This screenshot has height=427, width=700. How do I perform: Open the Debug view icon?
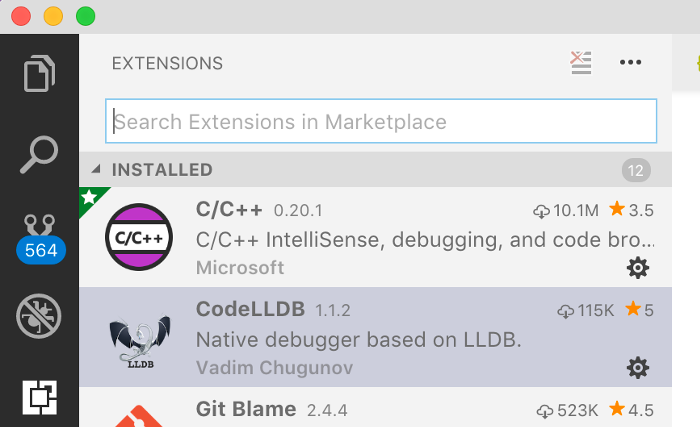[x=39, y=316]
